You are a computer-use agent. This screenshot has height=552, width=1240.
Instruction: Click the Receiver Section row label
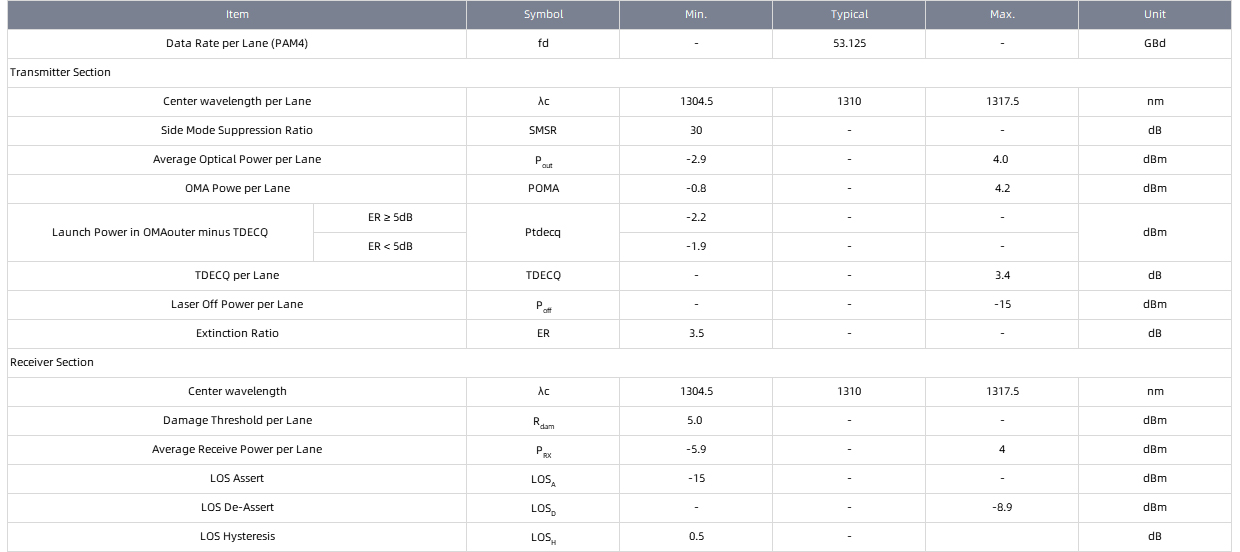click(52, 363)
